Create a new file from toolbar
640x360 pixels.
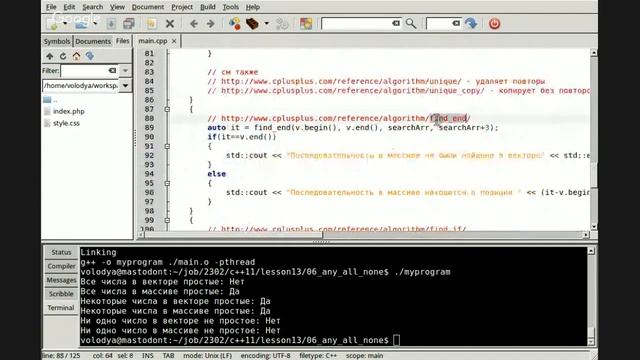(53, 24)
